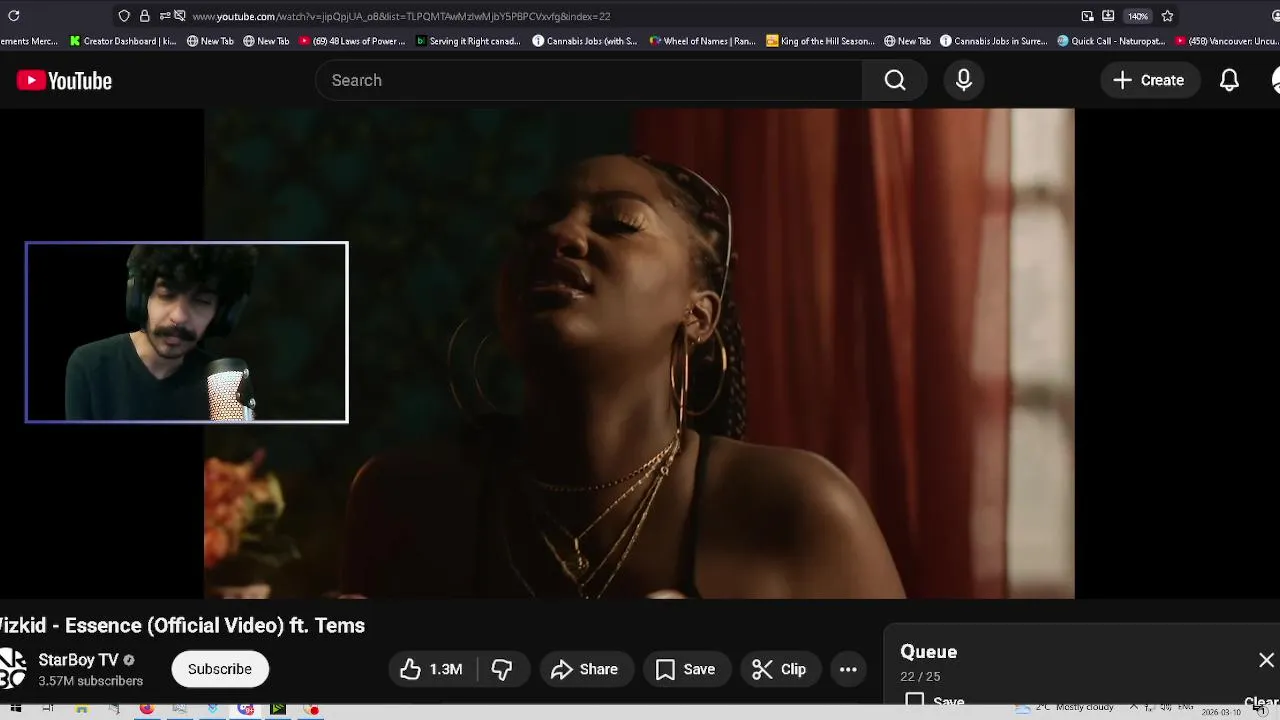
Task: Reload the page with browser refresh icon
Action: [x=14, y=16]
